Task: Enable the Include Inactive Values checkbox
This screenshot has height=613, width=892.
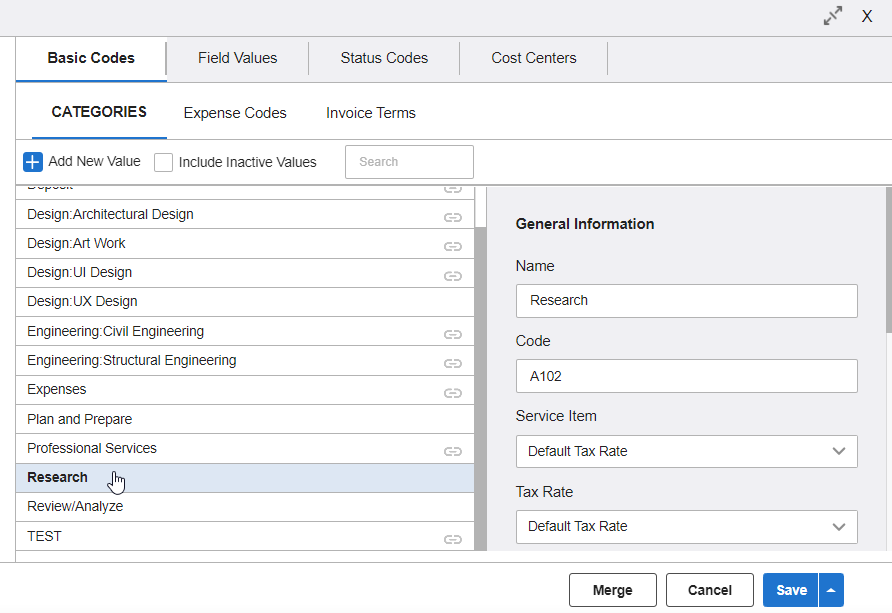Action: pos(163,161)
